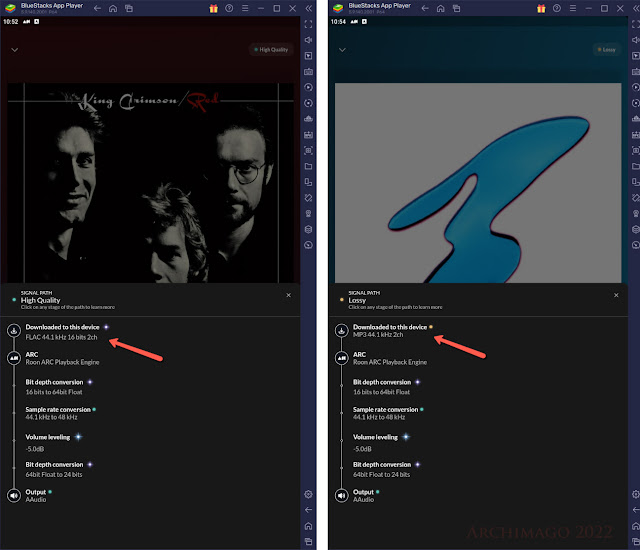Screen dimensions: 640x550
Task: Click the 64bit Float to 24 bits stage in right window
Action: pyautogui.click(x=387, y=469)
